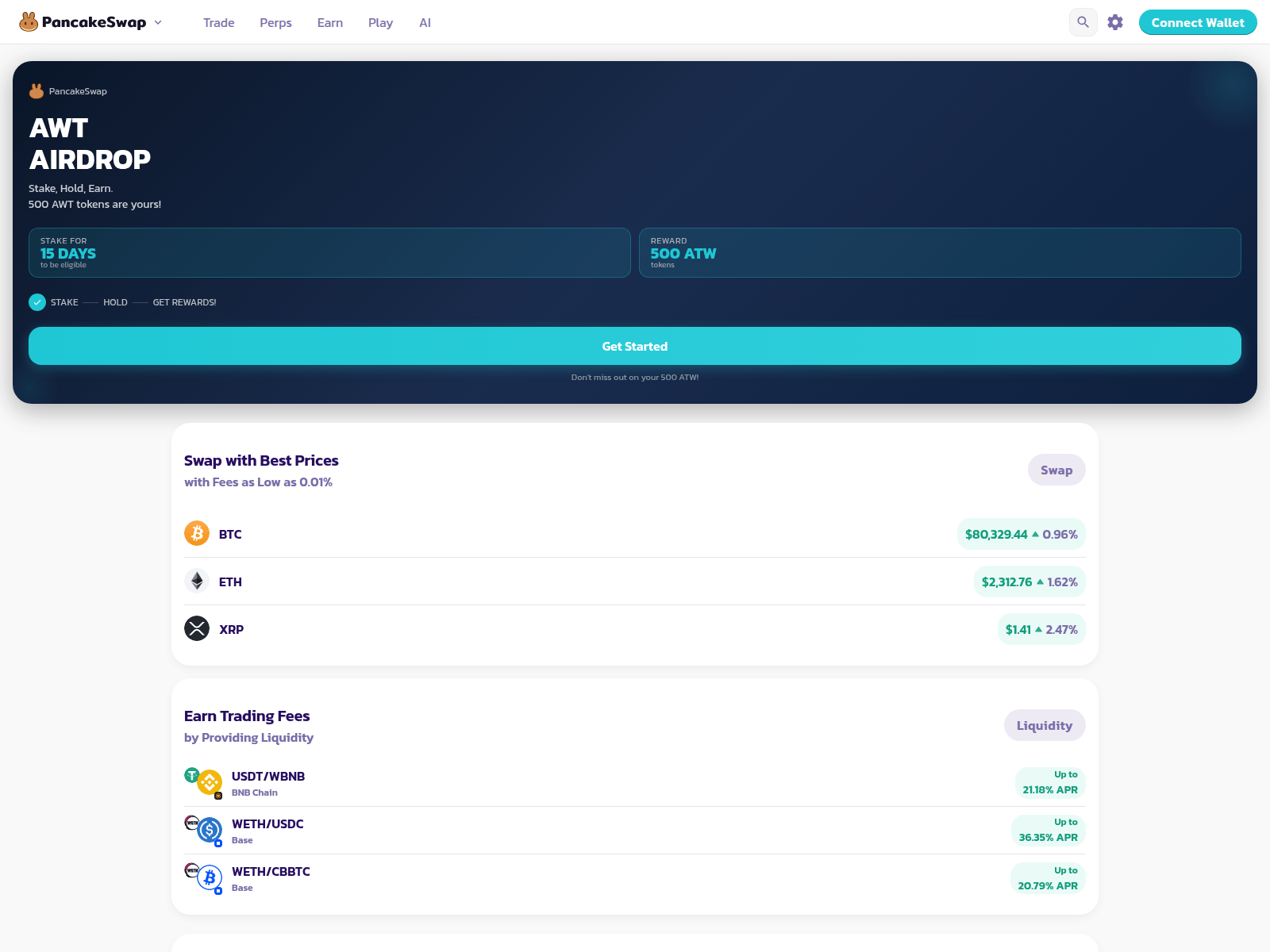1270x952 pixels.
Task: Click the HOLD step label
Action: [115, 302]
